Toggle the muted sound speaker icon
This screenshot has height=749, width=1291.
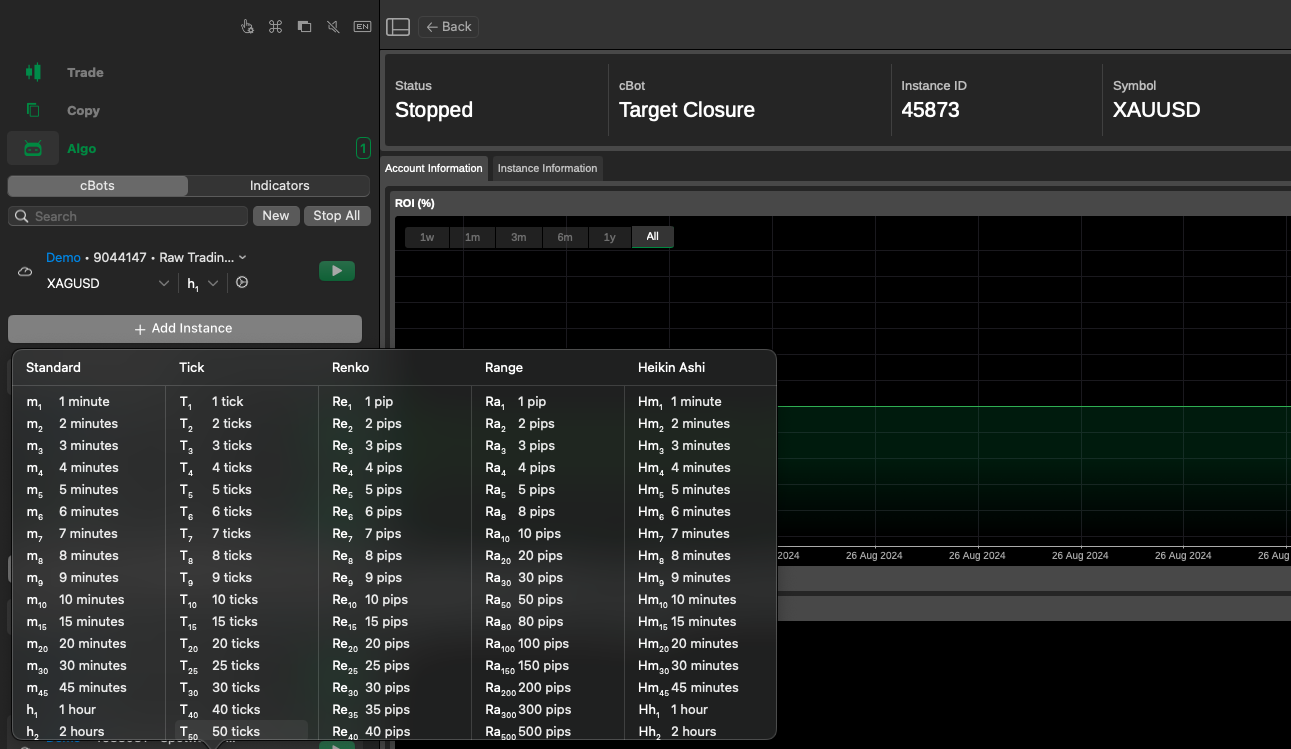pyautogui.click(x=333, y=26)
